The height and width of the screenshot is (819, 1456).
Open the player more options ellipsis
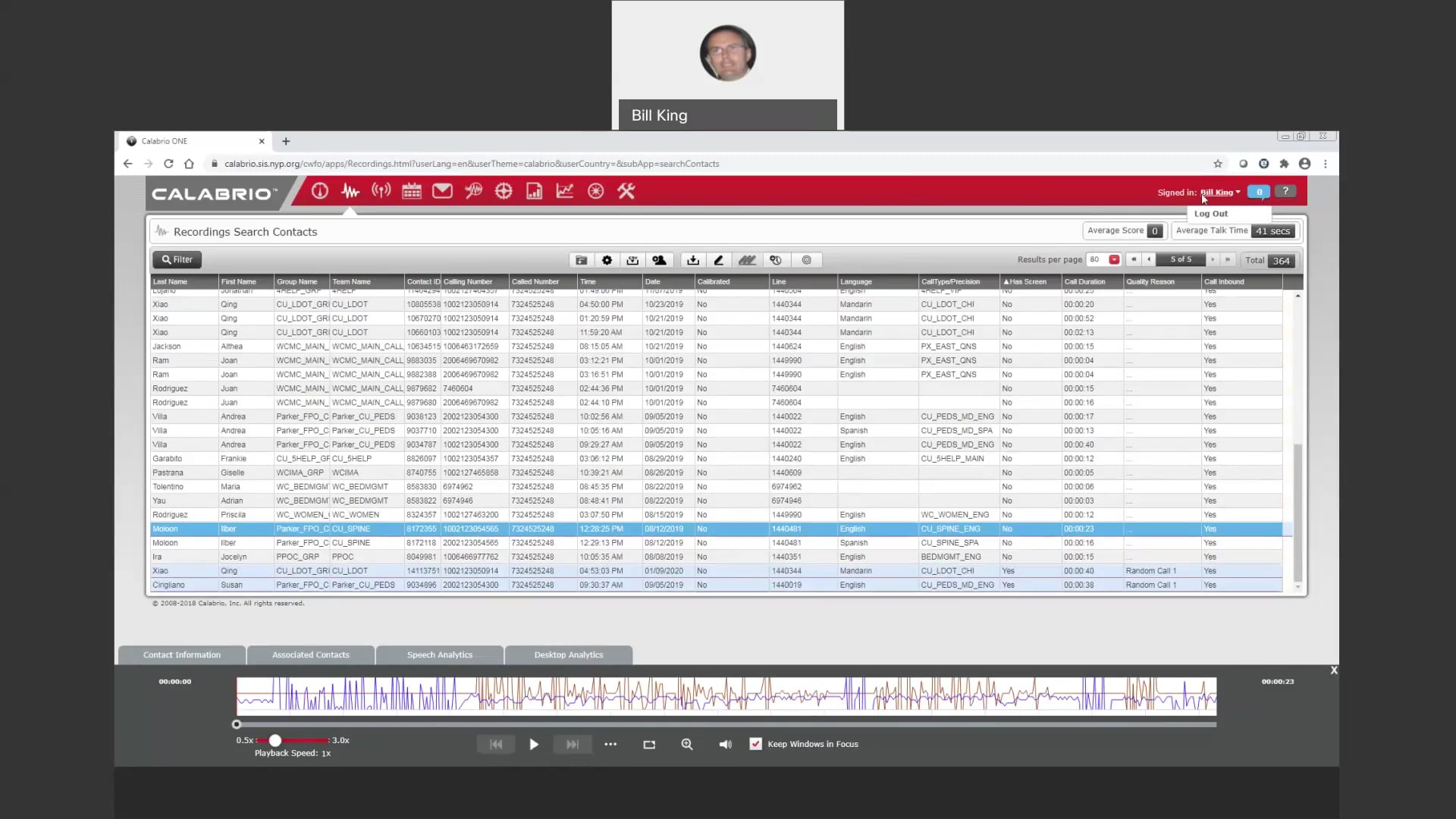(610, 745)
